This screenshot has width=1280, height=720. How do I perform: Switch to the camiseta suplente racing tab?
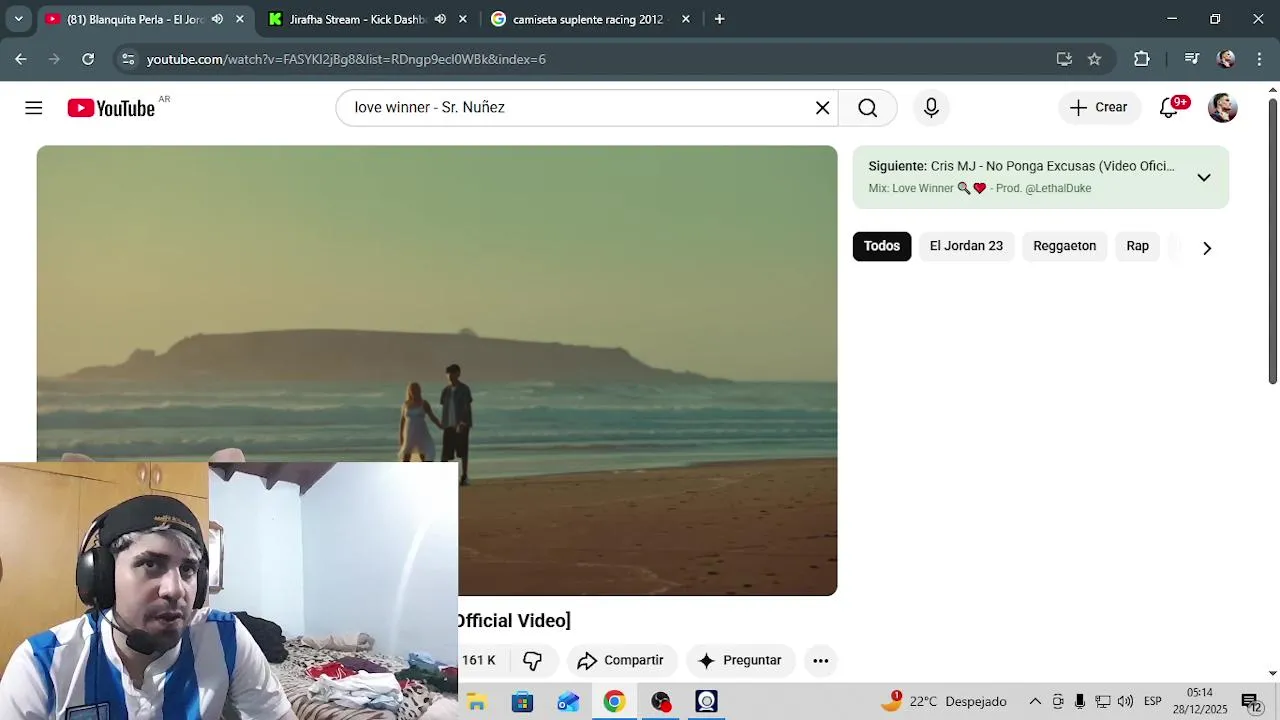[587, 19]
